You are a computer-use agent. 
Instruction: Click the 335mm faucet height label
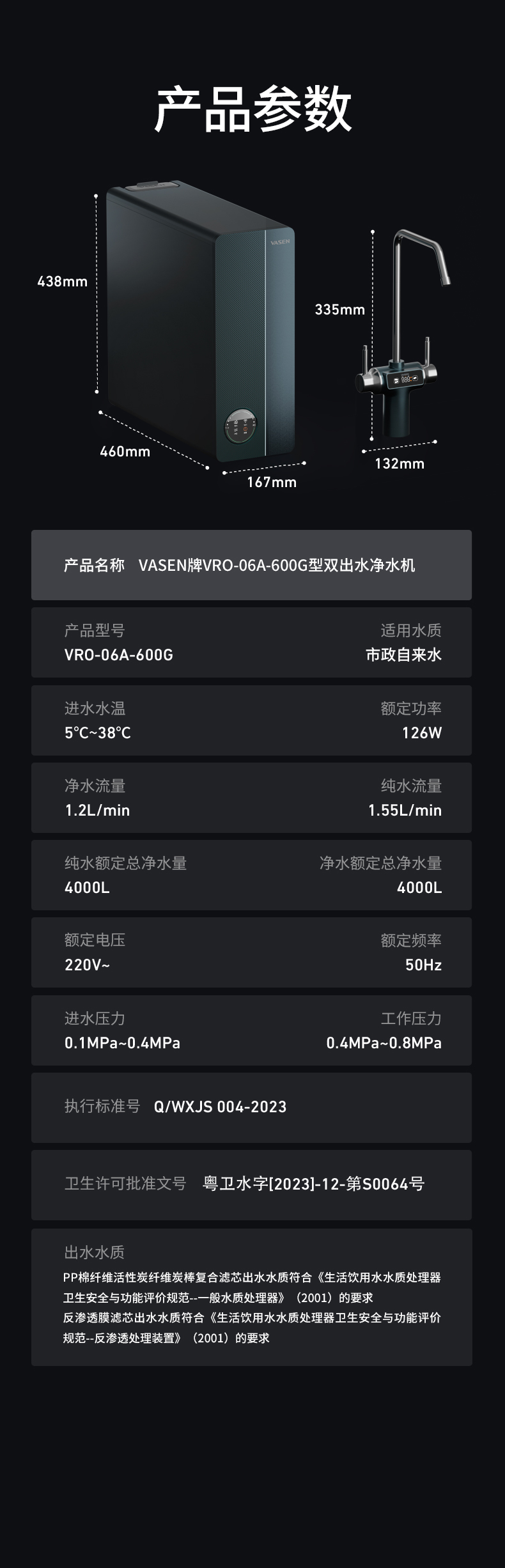click(339, 309)
